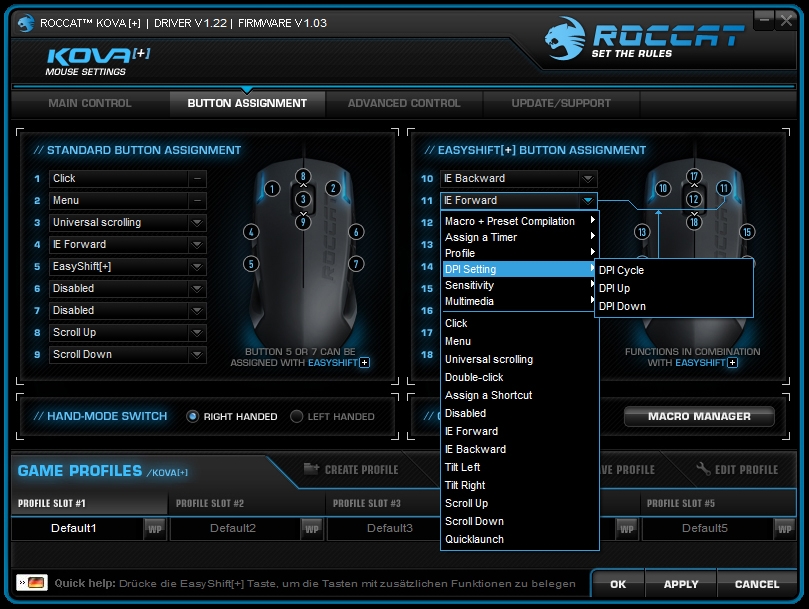Click button marker 4 on left mouse diagram
The width and height of the screenshot is (809, 609).
tap(250, 232)
